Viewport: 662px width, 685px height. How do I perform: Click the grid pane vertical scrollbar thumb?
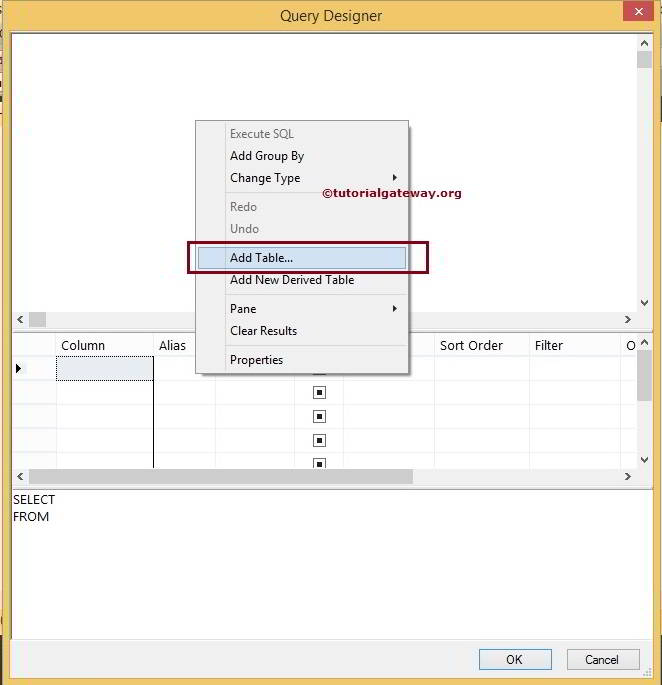pos(644,376)
